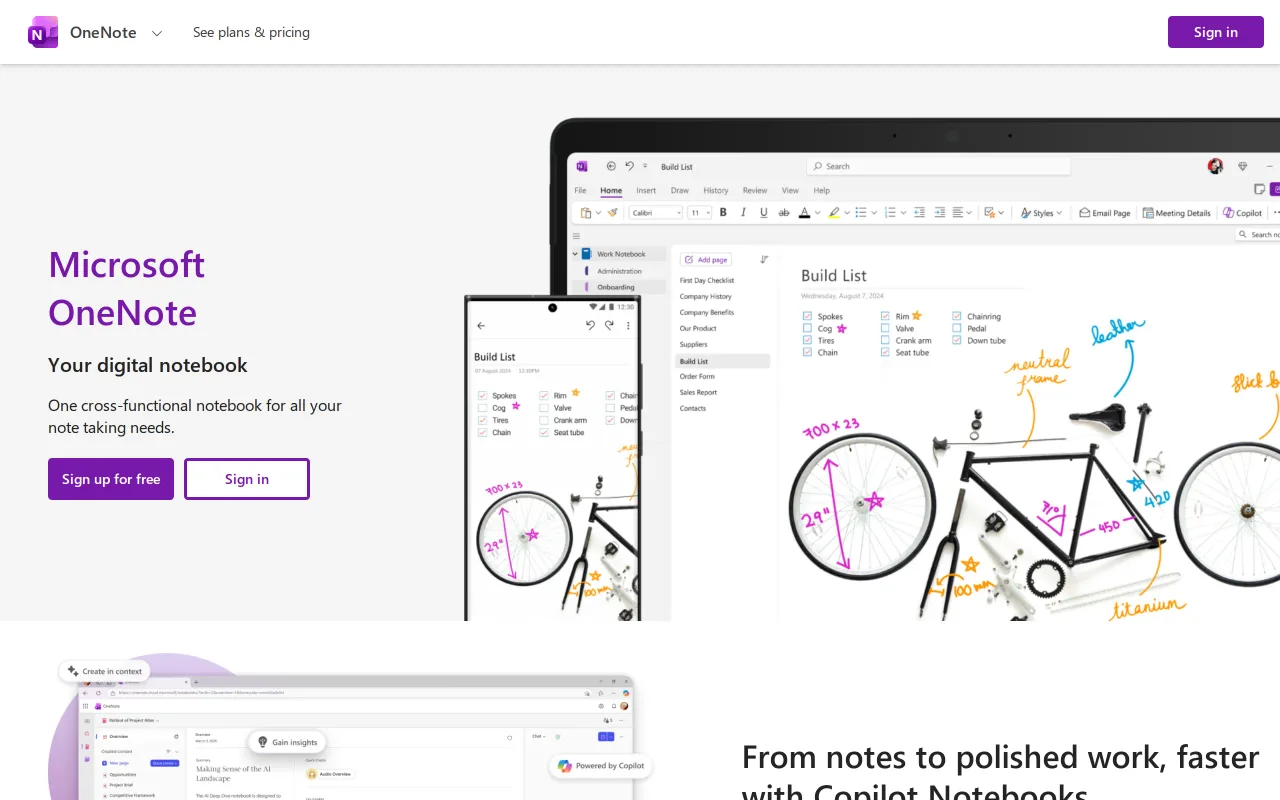1280x800 pixels.
Task: Open the See plans & pricing link
Action: [251, 32]
